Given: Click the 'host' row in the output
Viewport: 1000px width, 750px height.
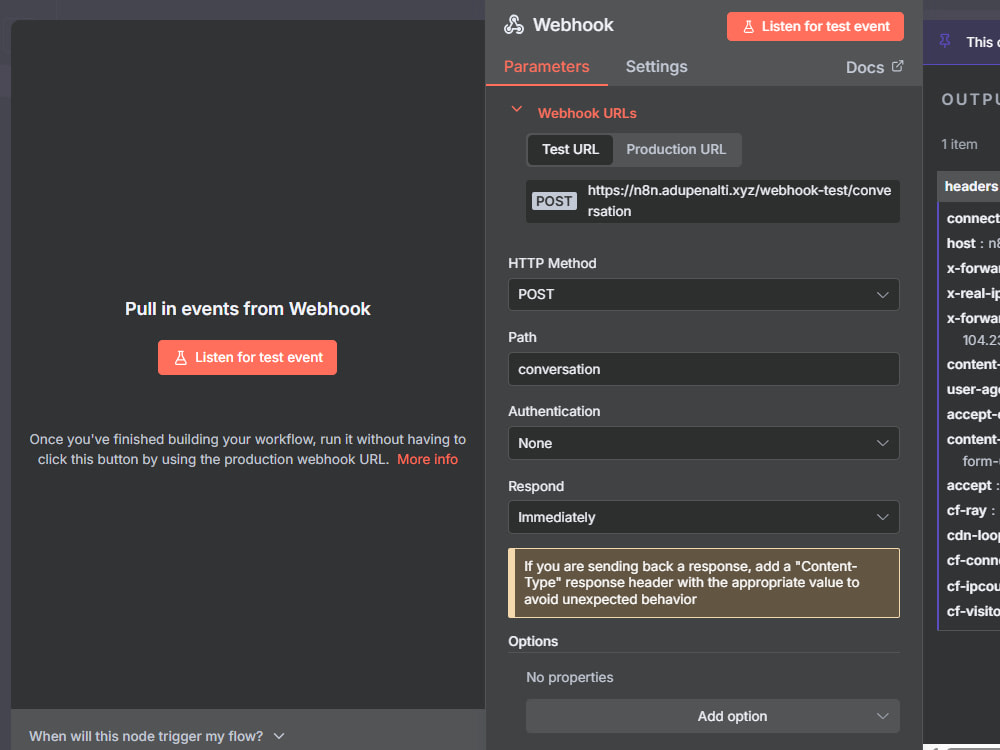Looking at the screenshot, I should coord(973,244).
